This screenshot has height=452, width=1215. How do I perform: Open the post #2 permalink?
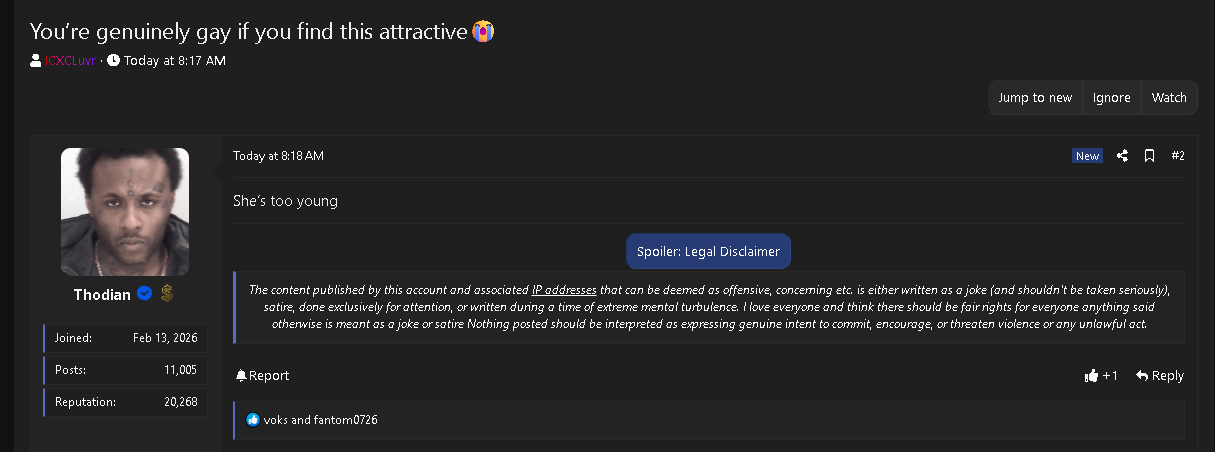pyautogui.click(x=1178, y=156)
